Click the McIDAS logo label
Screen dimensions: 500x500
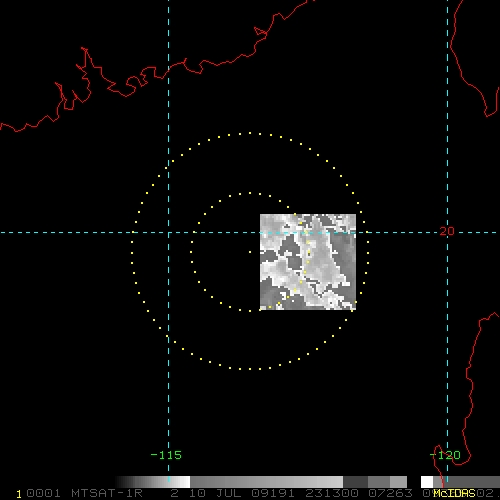pos(454,493)
